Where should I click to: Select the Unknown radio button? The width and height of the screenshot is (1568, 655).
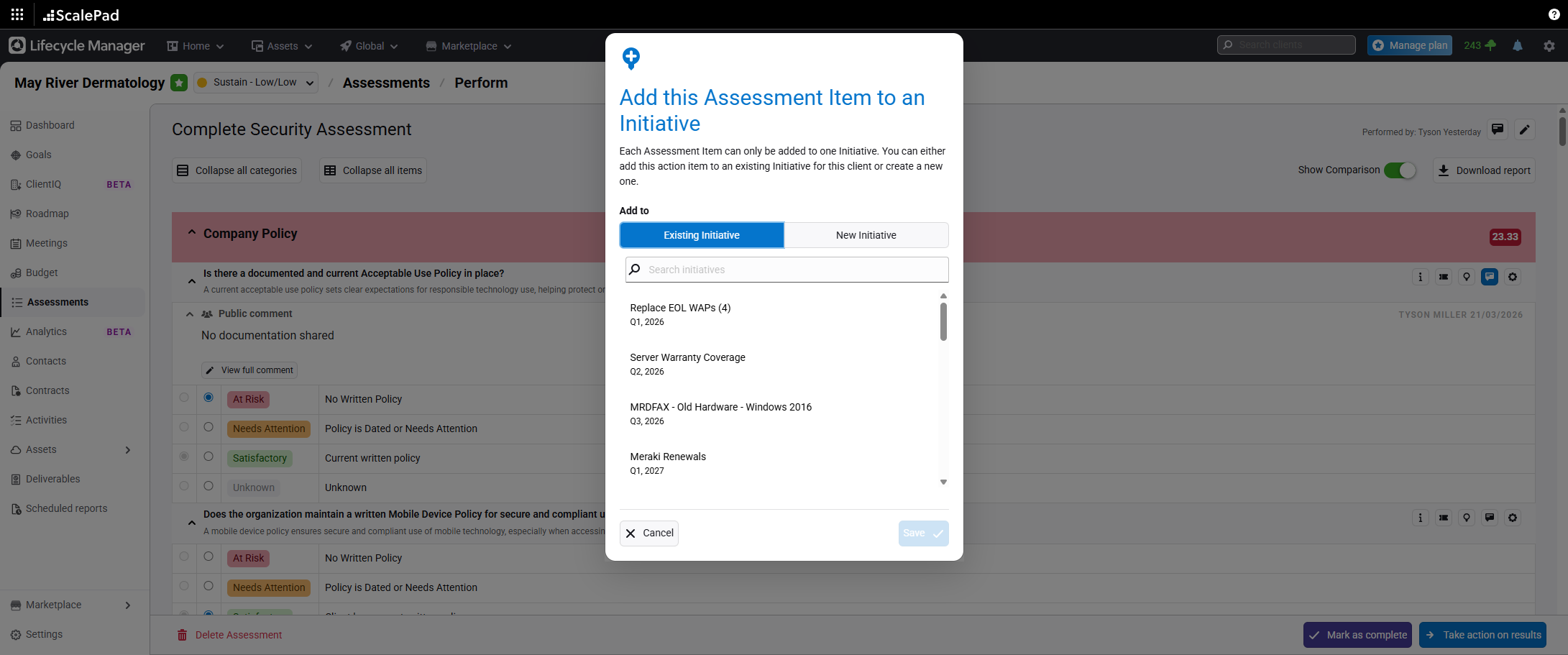[x=208, y=486]
